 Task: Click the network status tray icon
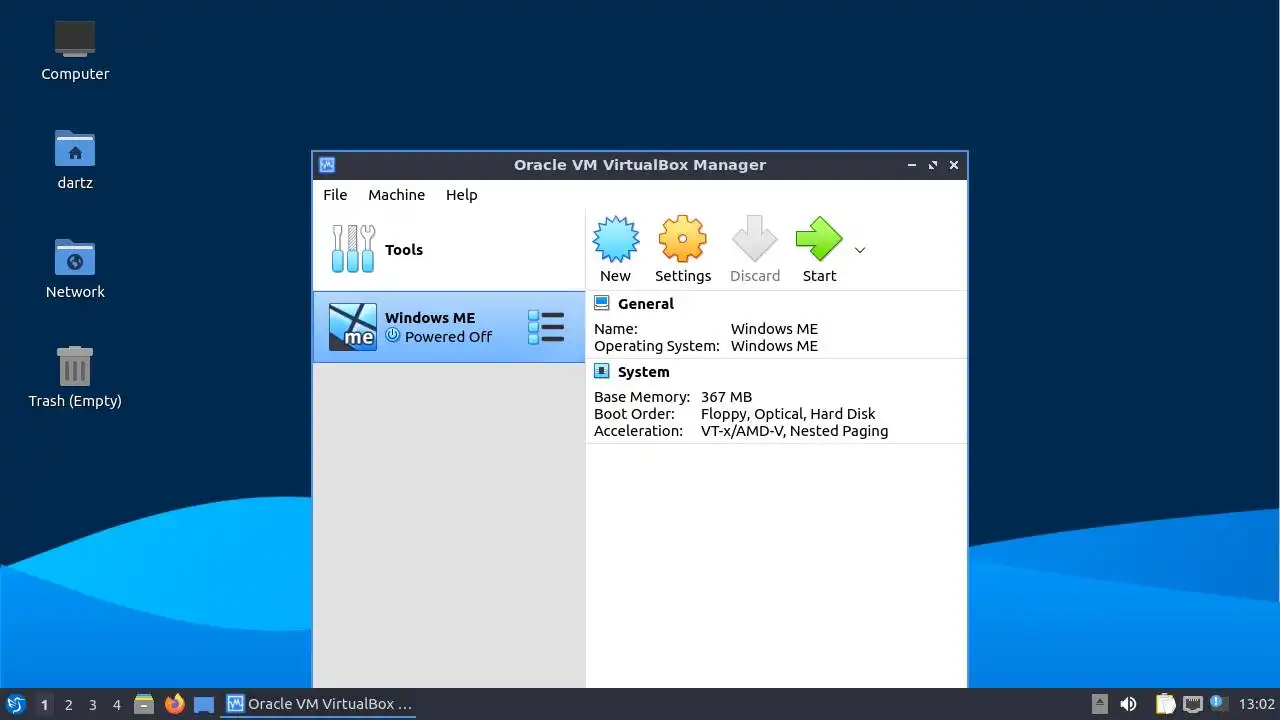coord(1192,704)
